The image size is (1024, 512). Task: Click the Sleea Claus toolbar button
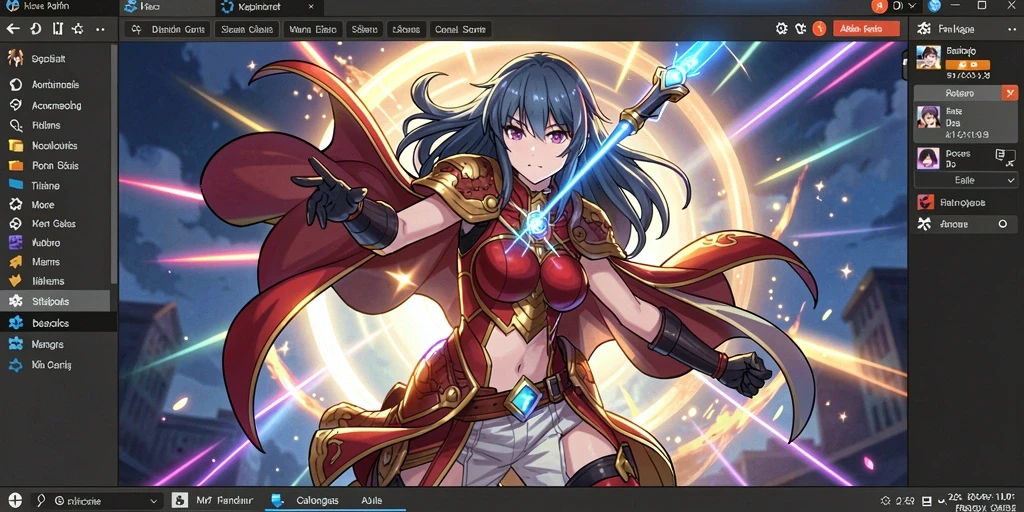248,29
